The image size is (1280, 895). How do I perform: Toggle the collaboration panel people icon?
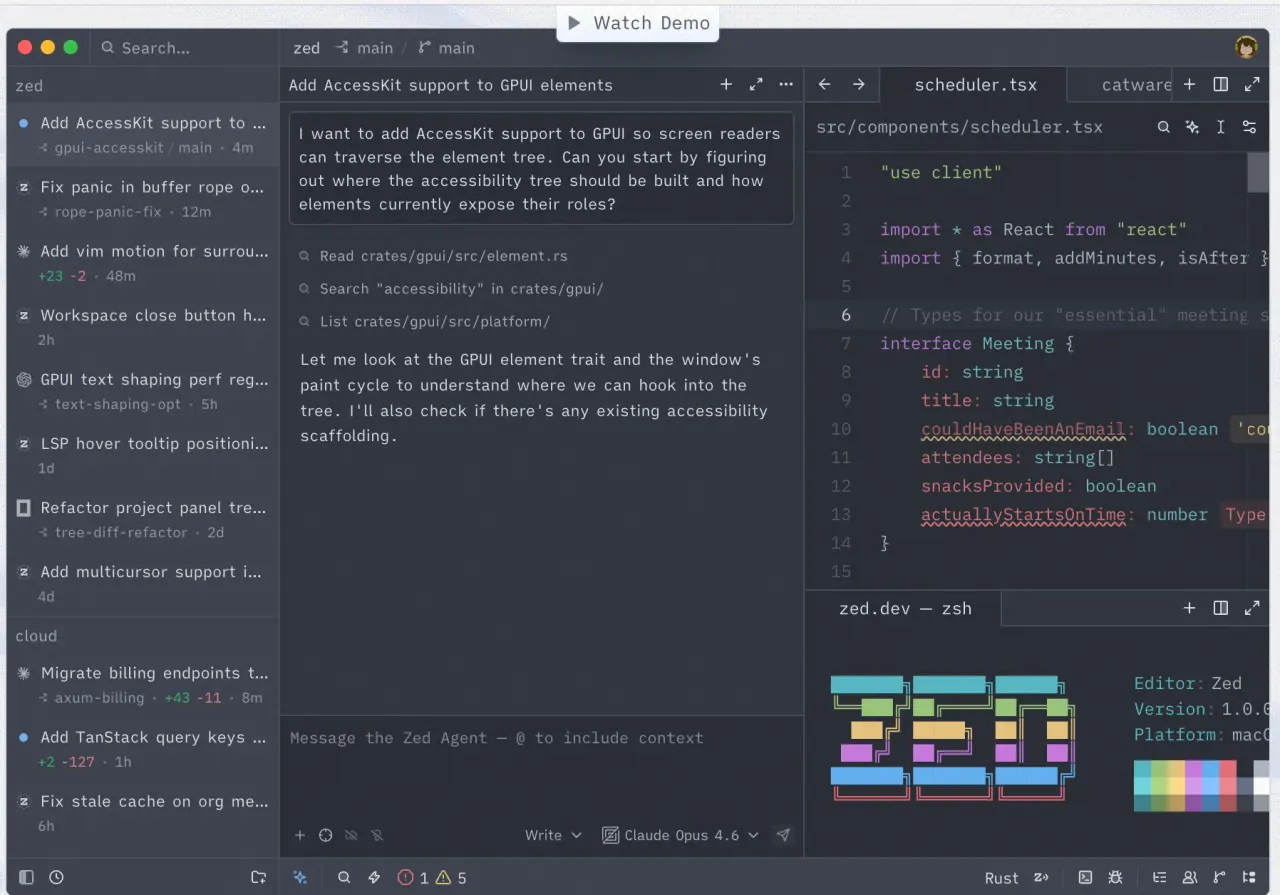[1190, 877]
